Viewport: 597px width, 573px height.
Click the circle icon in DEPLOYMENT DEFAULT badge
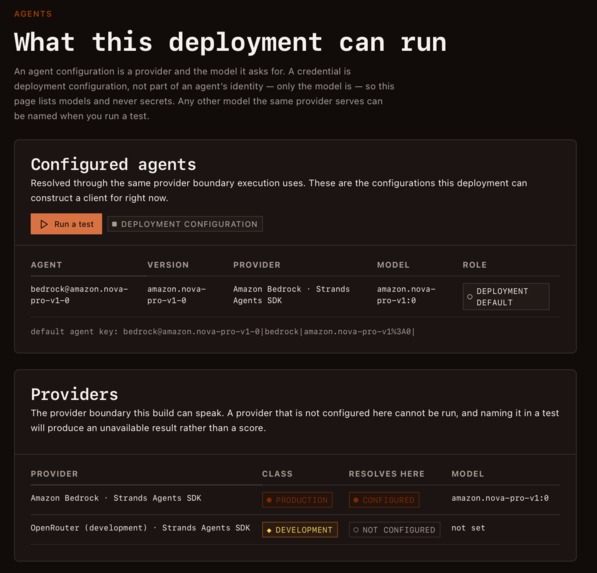click(470, 297)
